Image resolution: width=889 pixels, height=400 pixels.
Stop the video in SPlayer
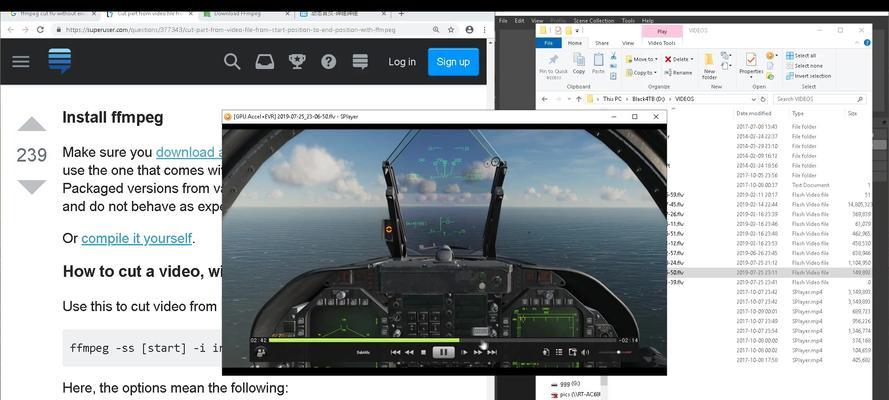(424, 352)
